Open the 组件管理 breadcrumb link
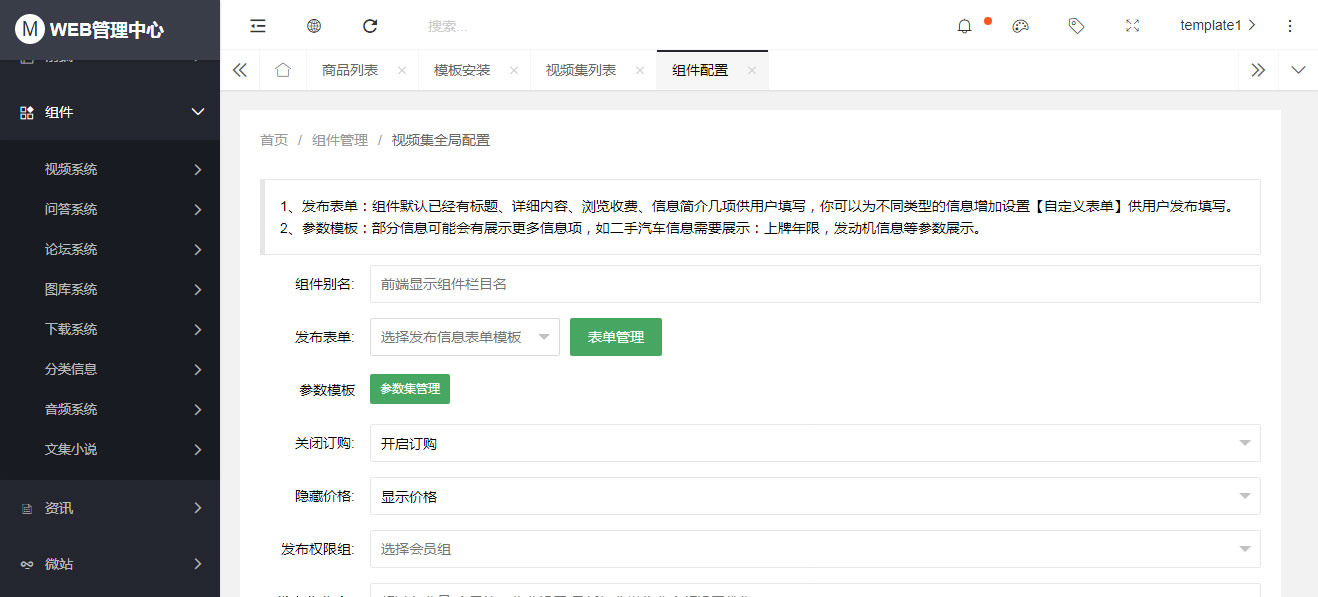 (x=340, y=140)
